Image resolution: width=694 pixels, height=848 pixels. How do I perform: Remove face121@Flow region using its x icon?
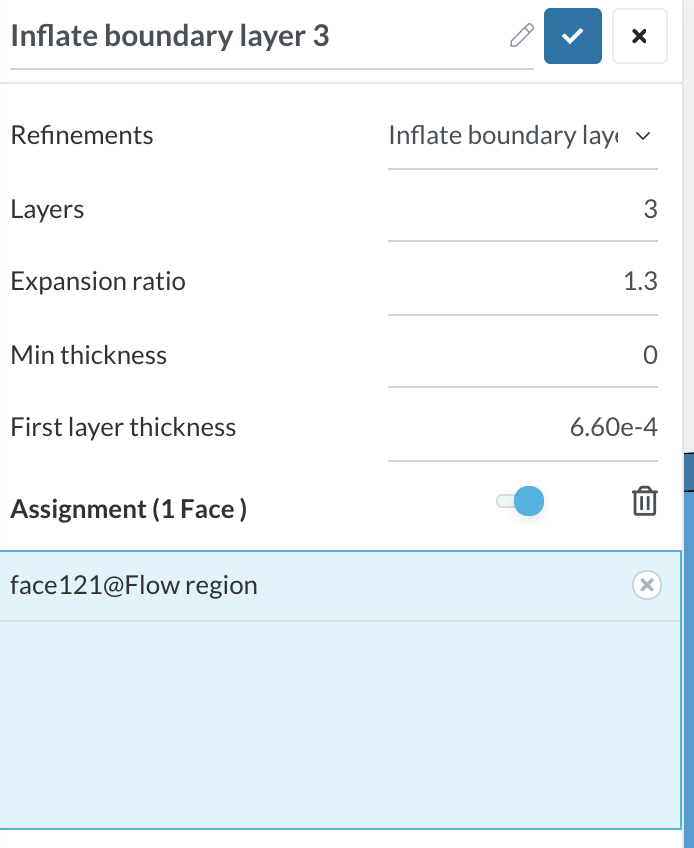(647, 585)
